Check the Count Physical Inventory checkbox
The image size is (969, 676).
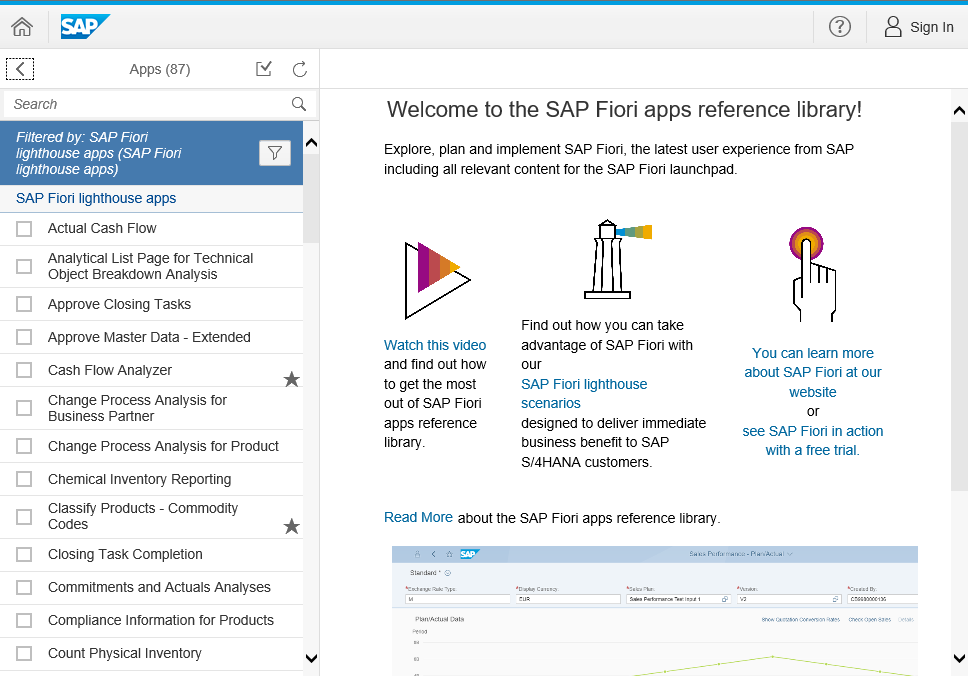(x=24, y=653)
